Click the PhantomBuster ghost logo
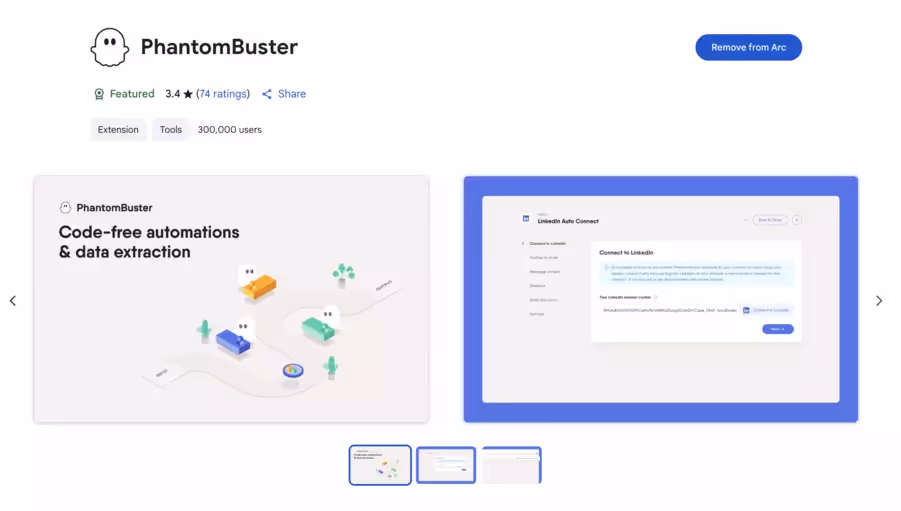901x511 pixels. click(109, 47)
